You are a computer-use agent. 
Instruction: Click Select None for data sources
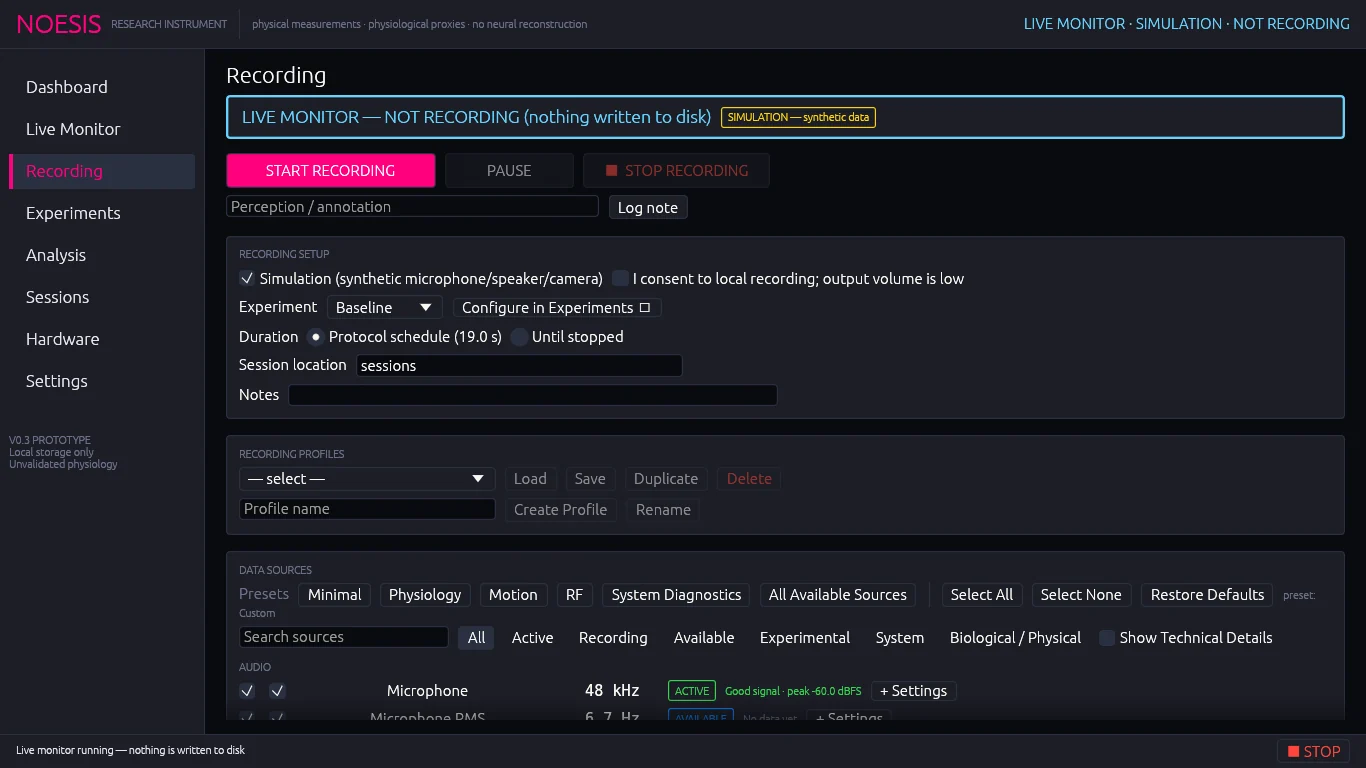1082,595
